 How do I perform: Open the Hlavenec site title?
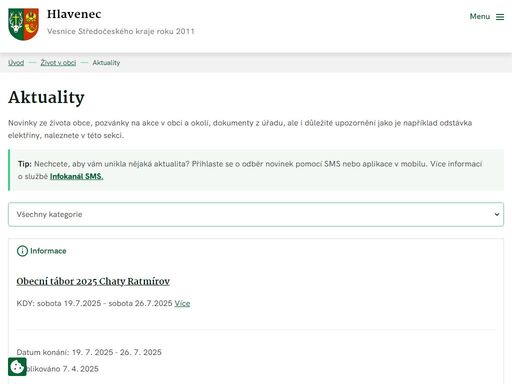[74, 14]
